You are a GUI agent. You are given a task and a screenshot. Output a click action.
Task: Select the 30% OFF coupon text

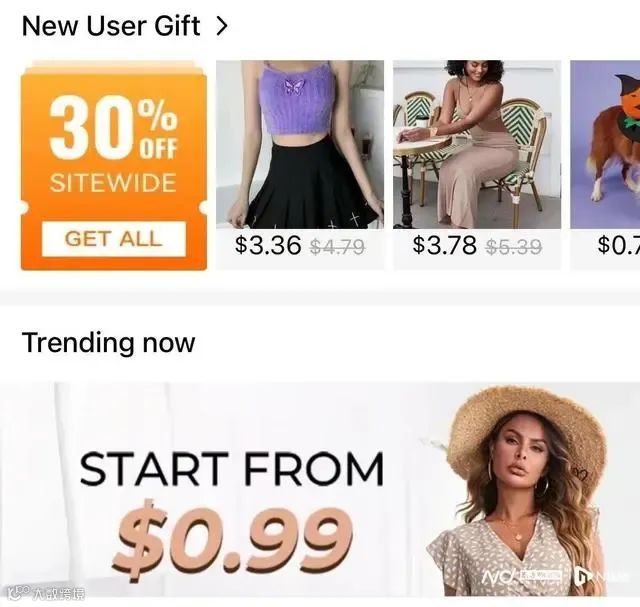[114, 127]
